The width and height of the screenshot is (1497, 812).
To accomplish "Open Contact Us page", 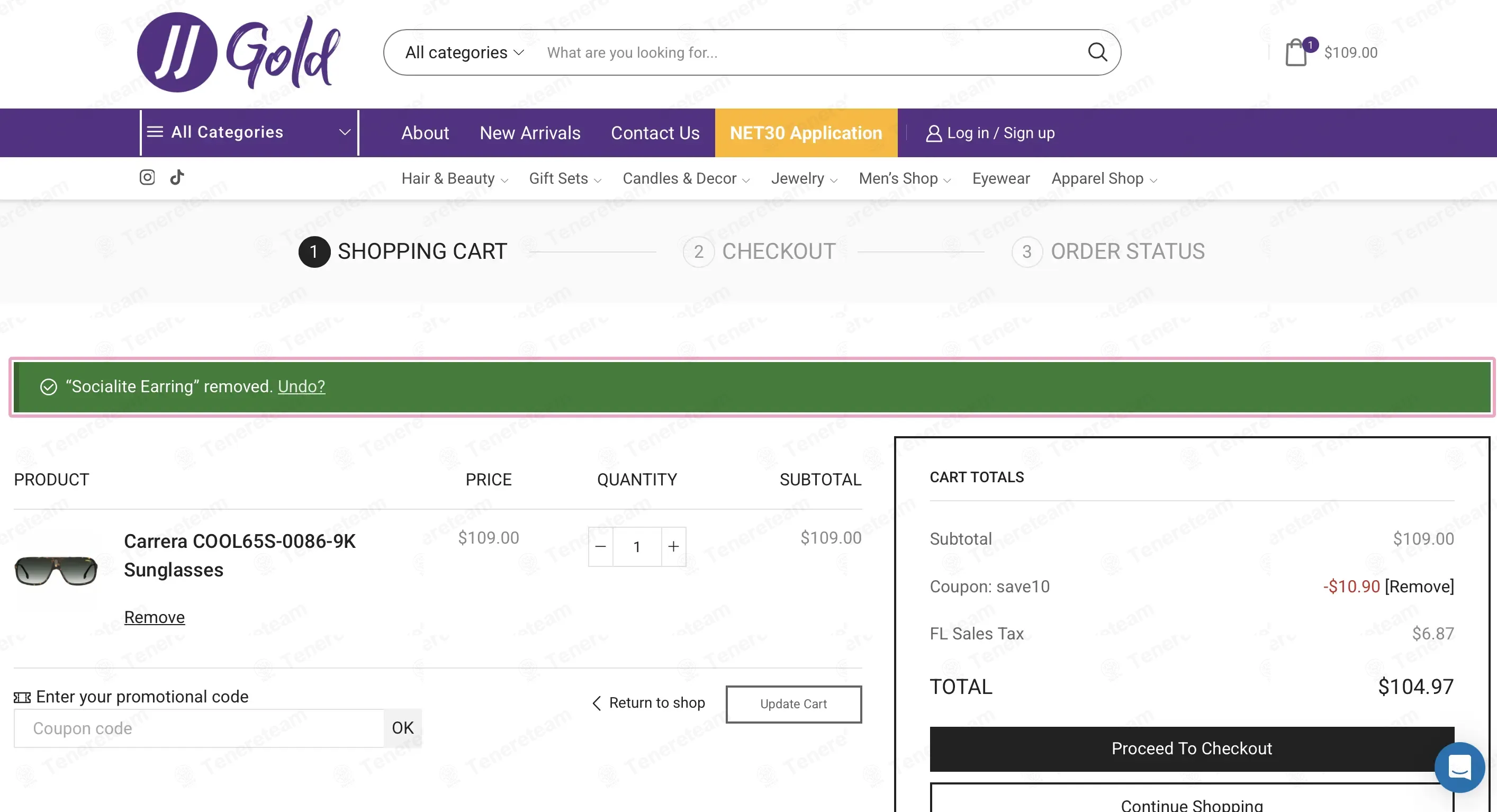I will (655, 133).
